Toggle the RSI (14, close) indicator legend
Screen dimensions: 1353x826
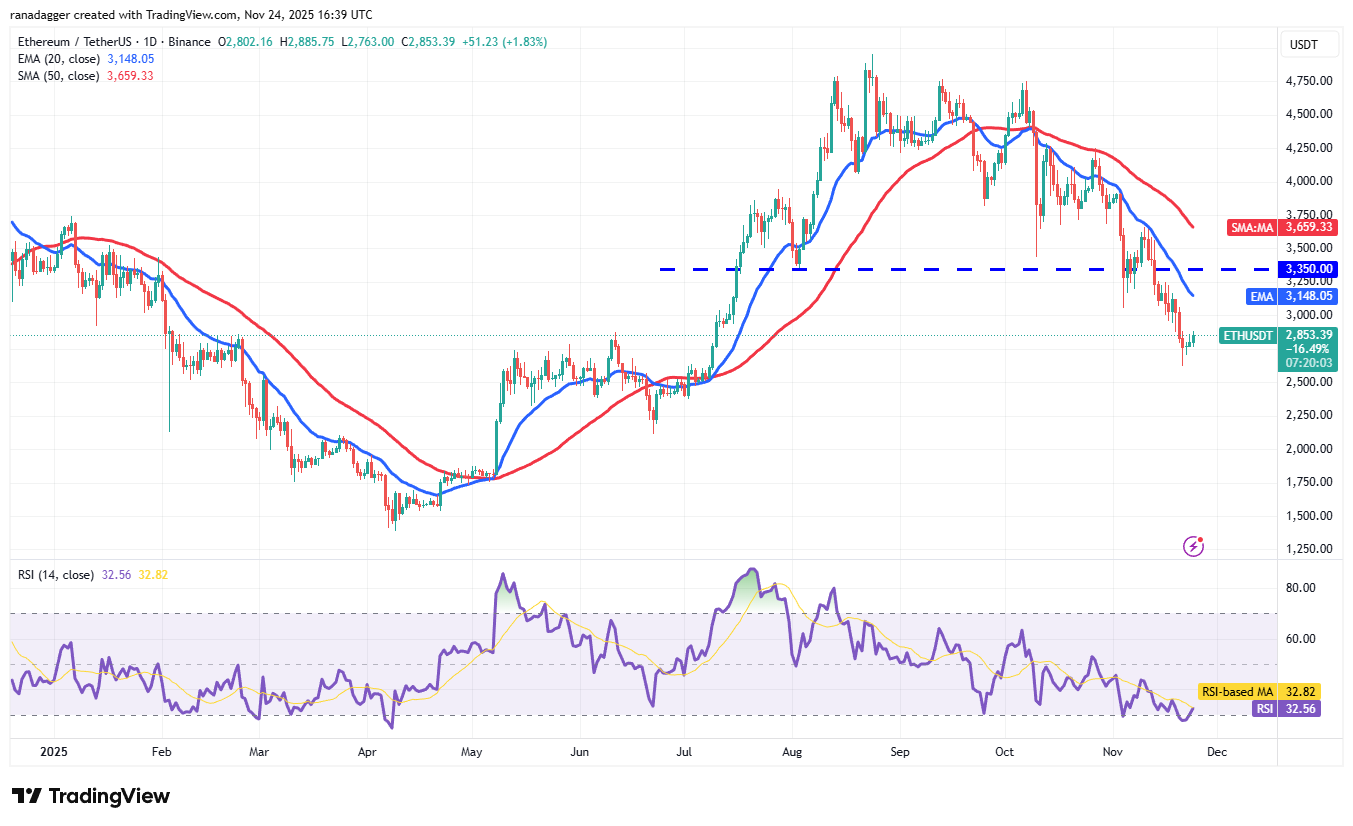57,575
